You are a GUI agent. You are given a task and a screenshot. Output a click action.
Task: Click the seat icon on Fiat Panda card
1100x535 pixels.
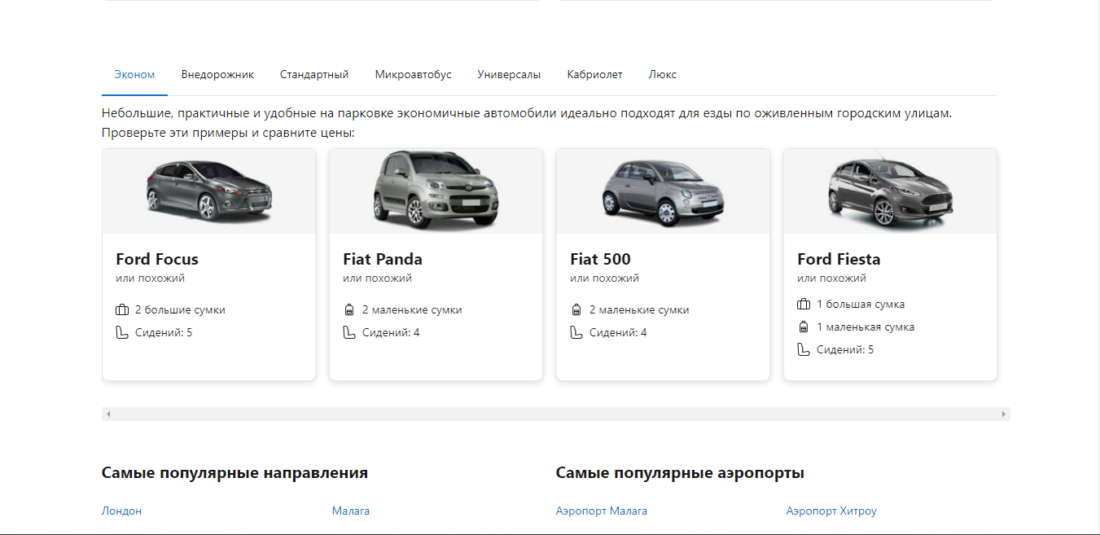pos(349,332)
